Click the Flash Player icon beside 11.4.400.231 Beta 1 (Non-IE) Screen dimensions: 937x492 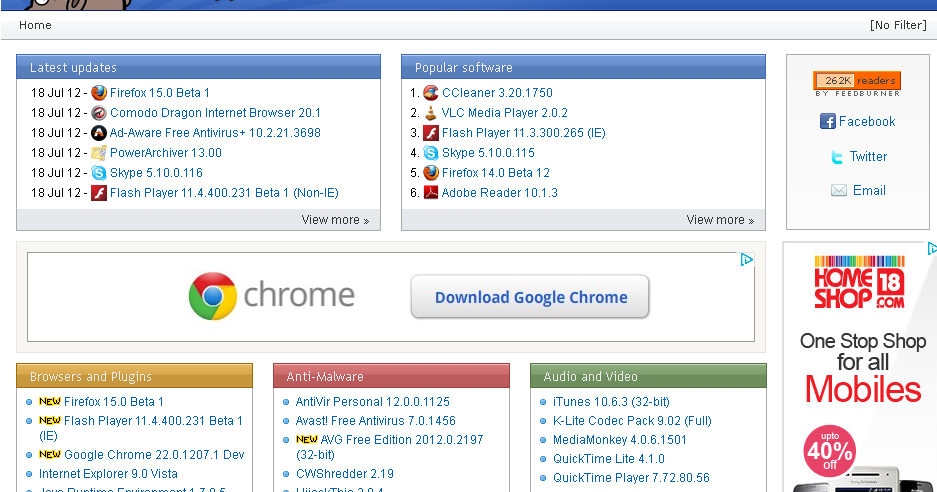pos(99,193)
